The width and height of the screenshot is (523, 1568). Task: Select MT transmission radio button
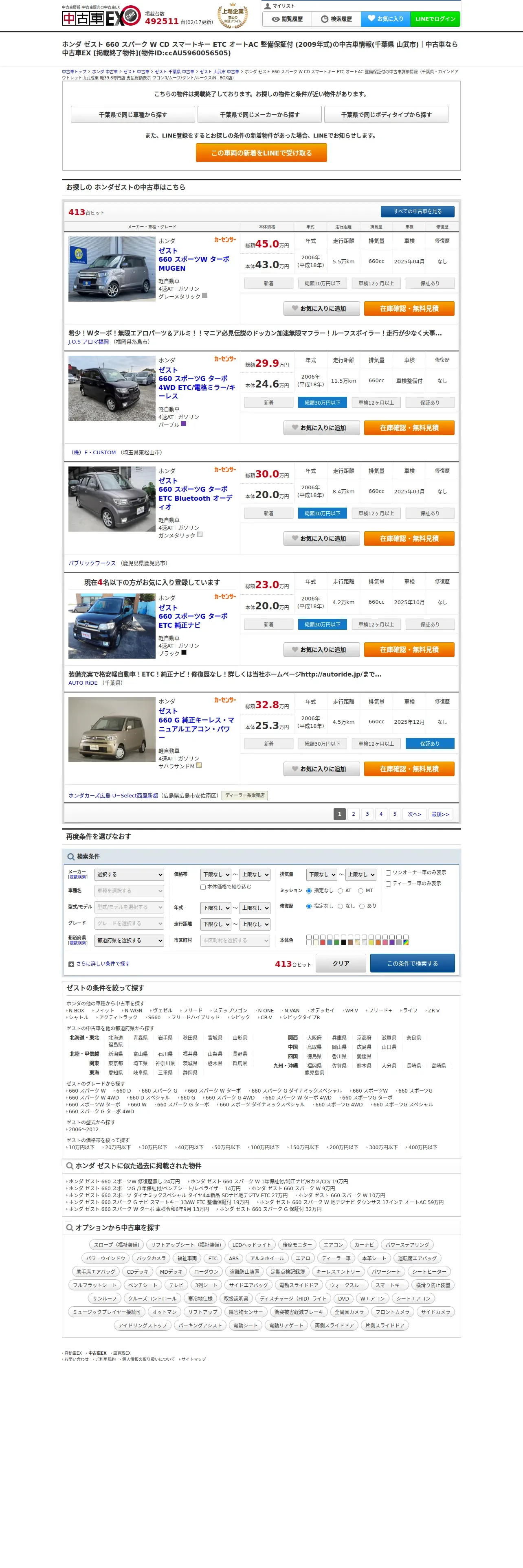point(360,891)
